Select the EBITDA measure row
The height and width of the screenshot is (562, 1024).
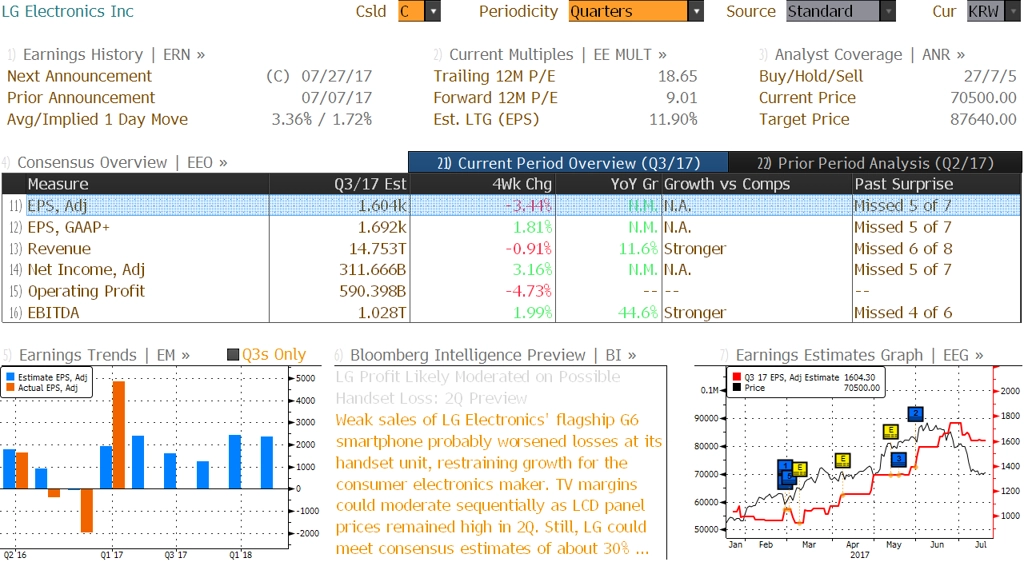511,313
